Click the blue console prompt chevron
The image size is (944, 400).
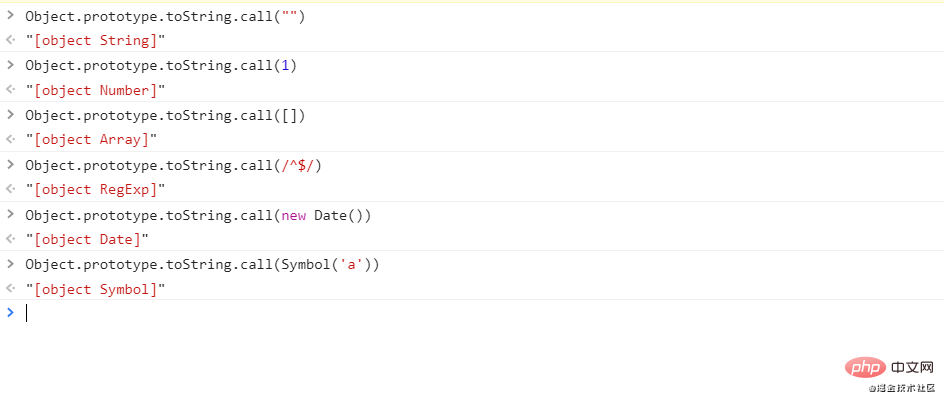10,313
